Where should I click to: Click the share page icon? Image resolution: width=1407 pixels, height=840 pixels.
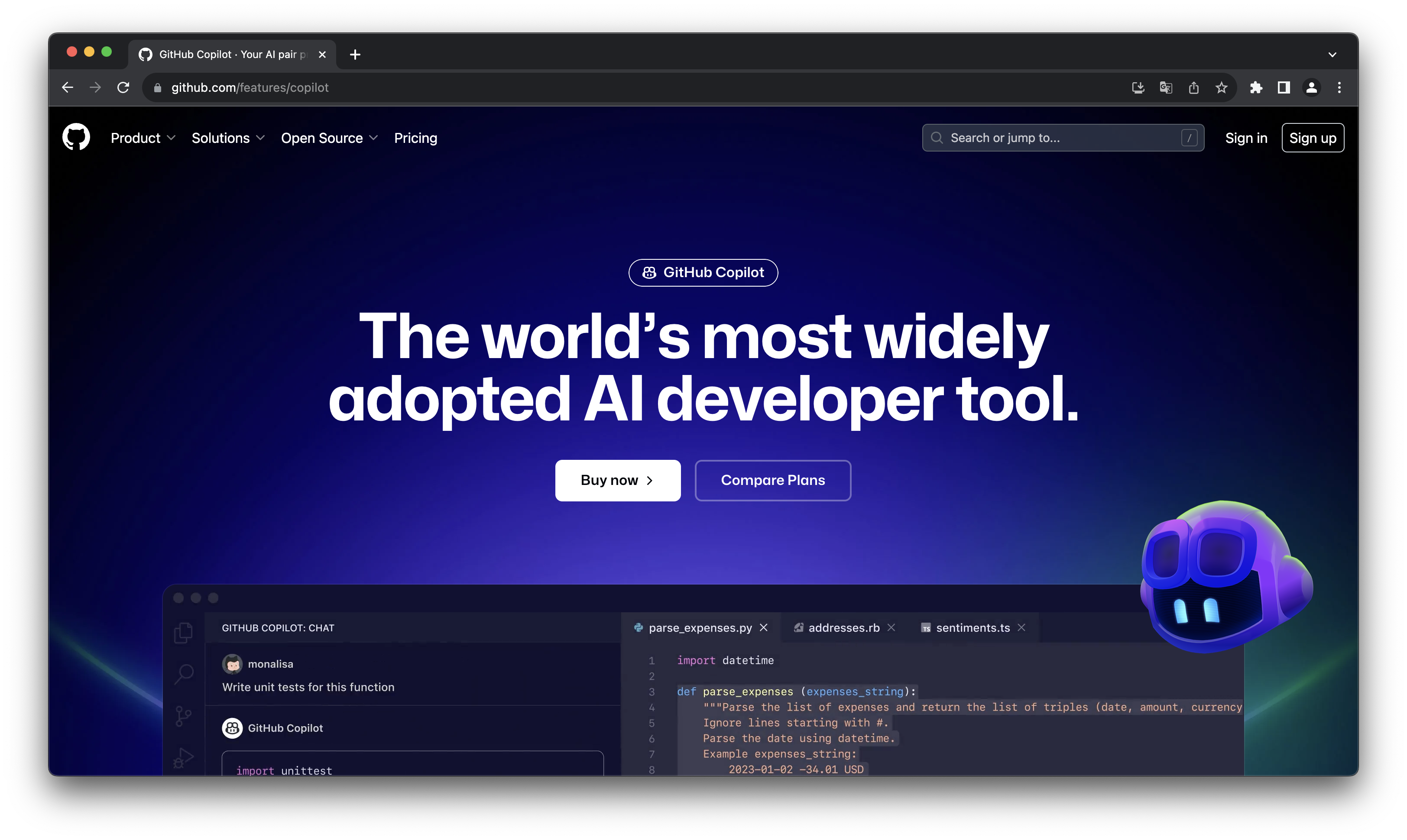point(1193,88)
